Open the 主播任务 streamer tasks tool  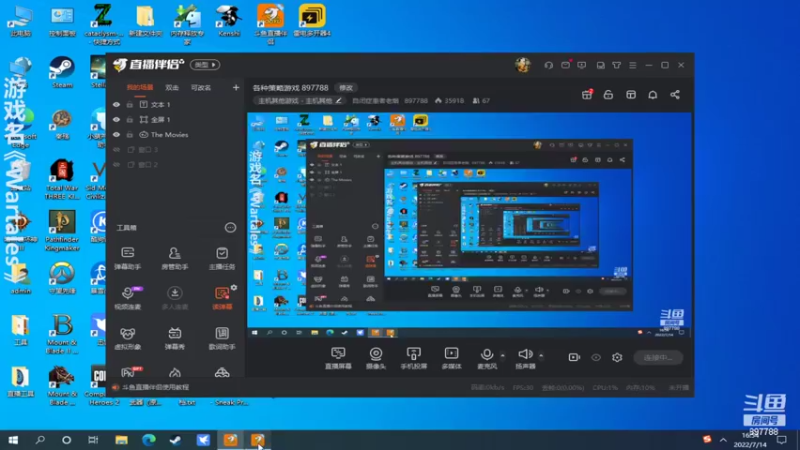[222, 258]
